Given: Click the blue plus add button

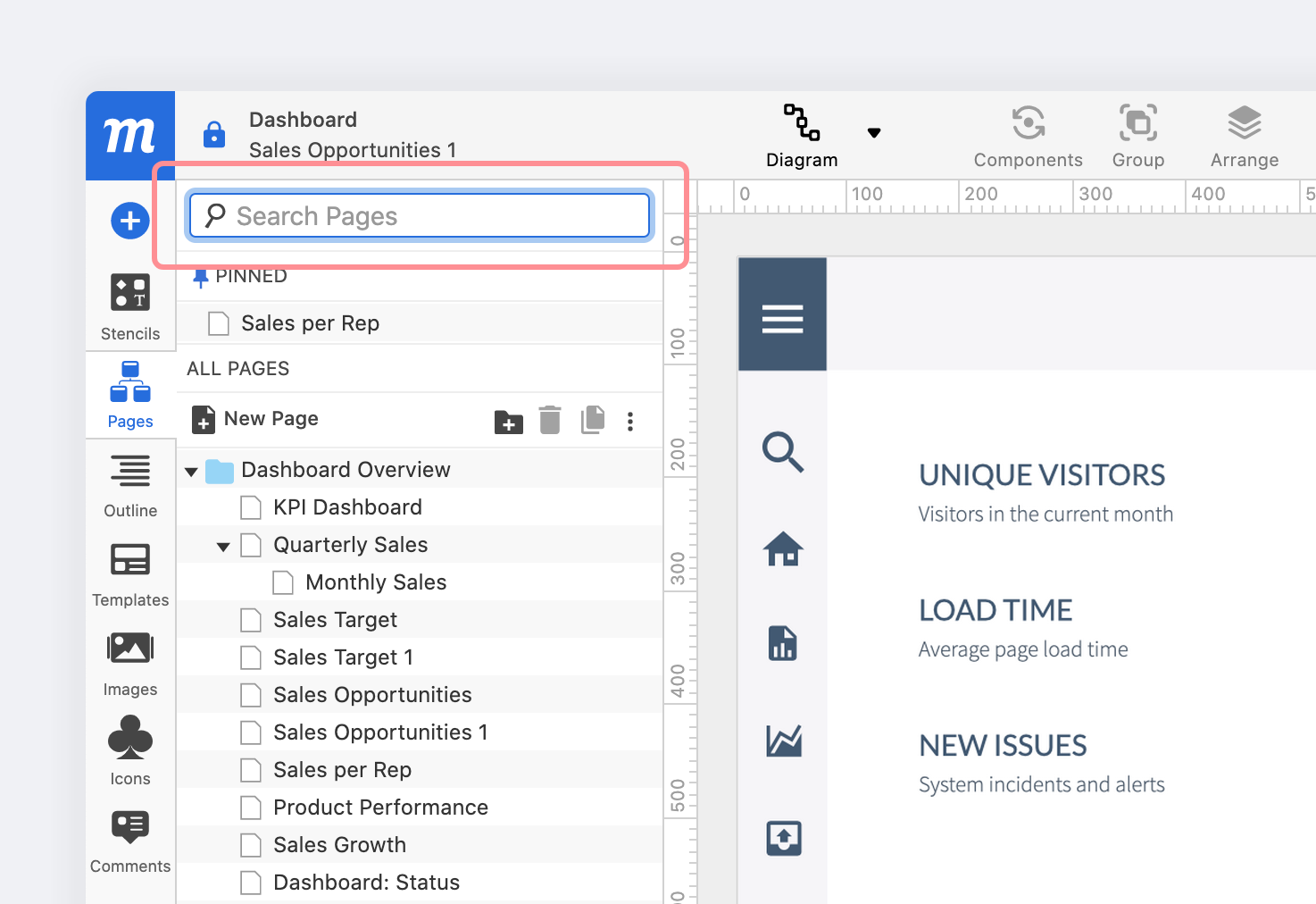Looking at the screenshot, I should click(129, 221).
